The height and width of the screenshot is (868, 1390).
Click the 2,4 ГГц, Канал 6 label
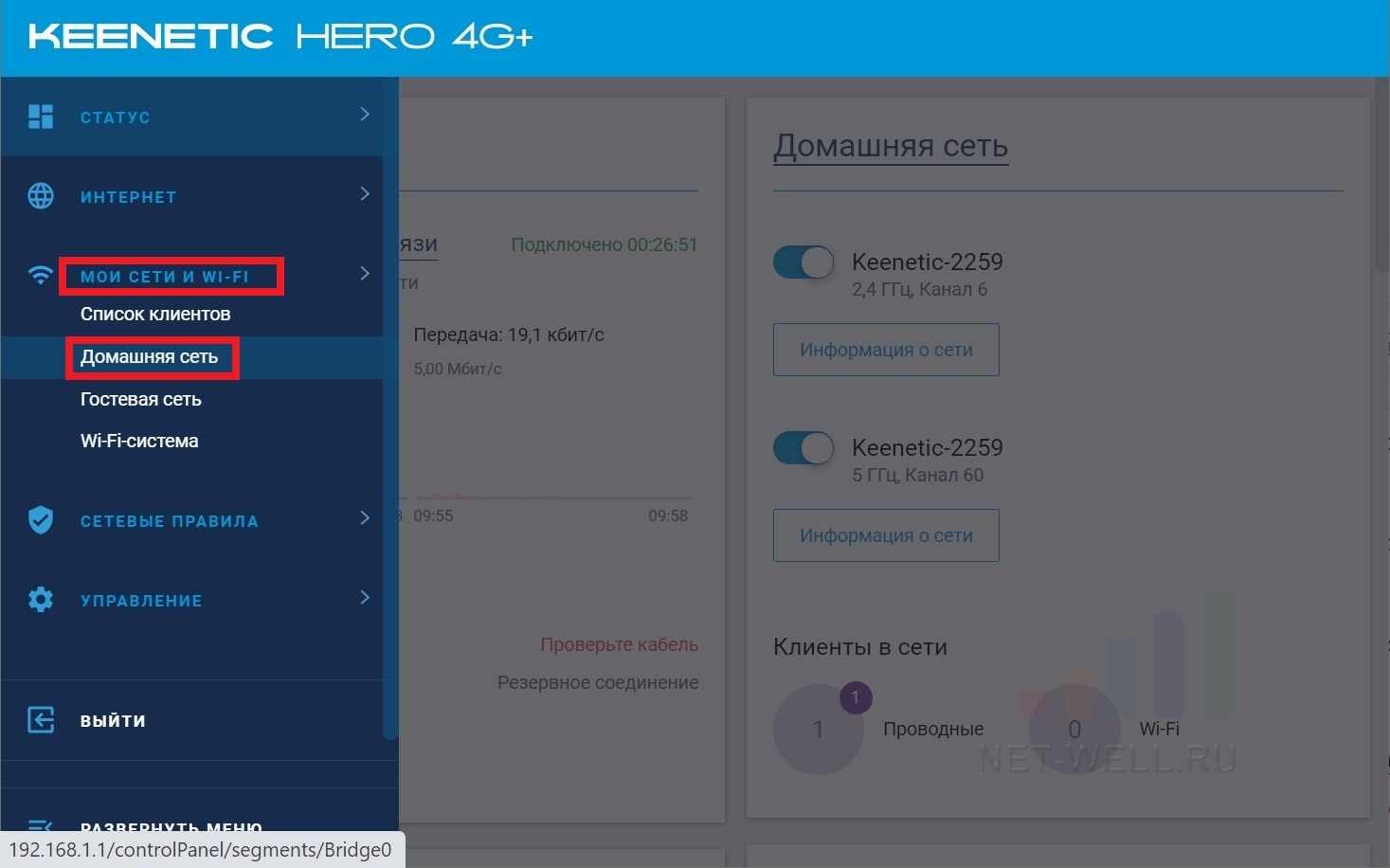coord(919,289)
